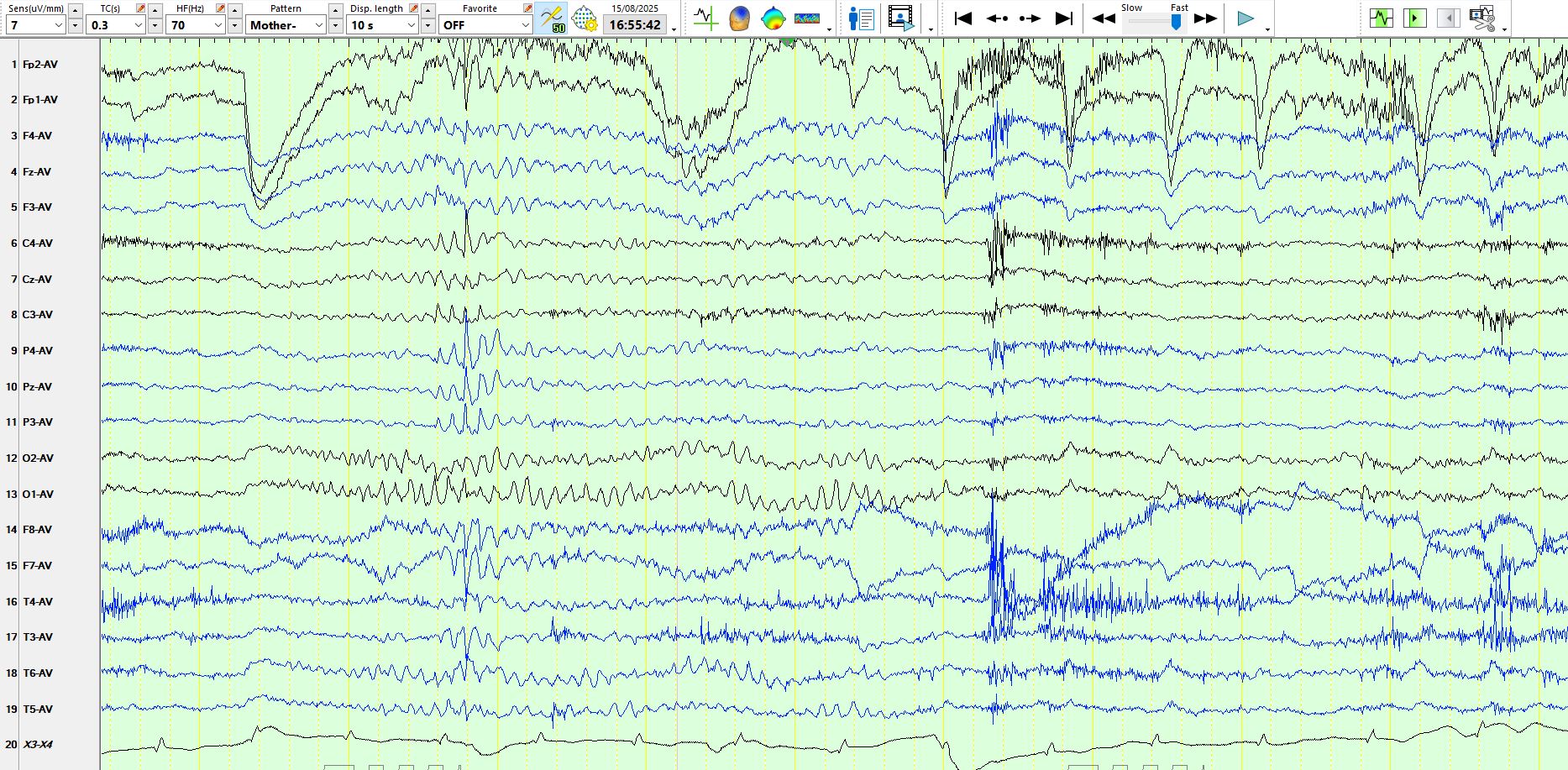Start playback with the blue play button
The height and width of the screenshot is (770, 1568).
pyautogui.click(x=1245, y=18)
